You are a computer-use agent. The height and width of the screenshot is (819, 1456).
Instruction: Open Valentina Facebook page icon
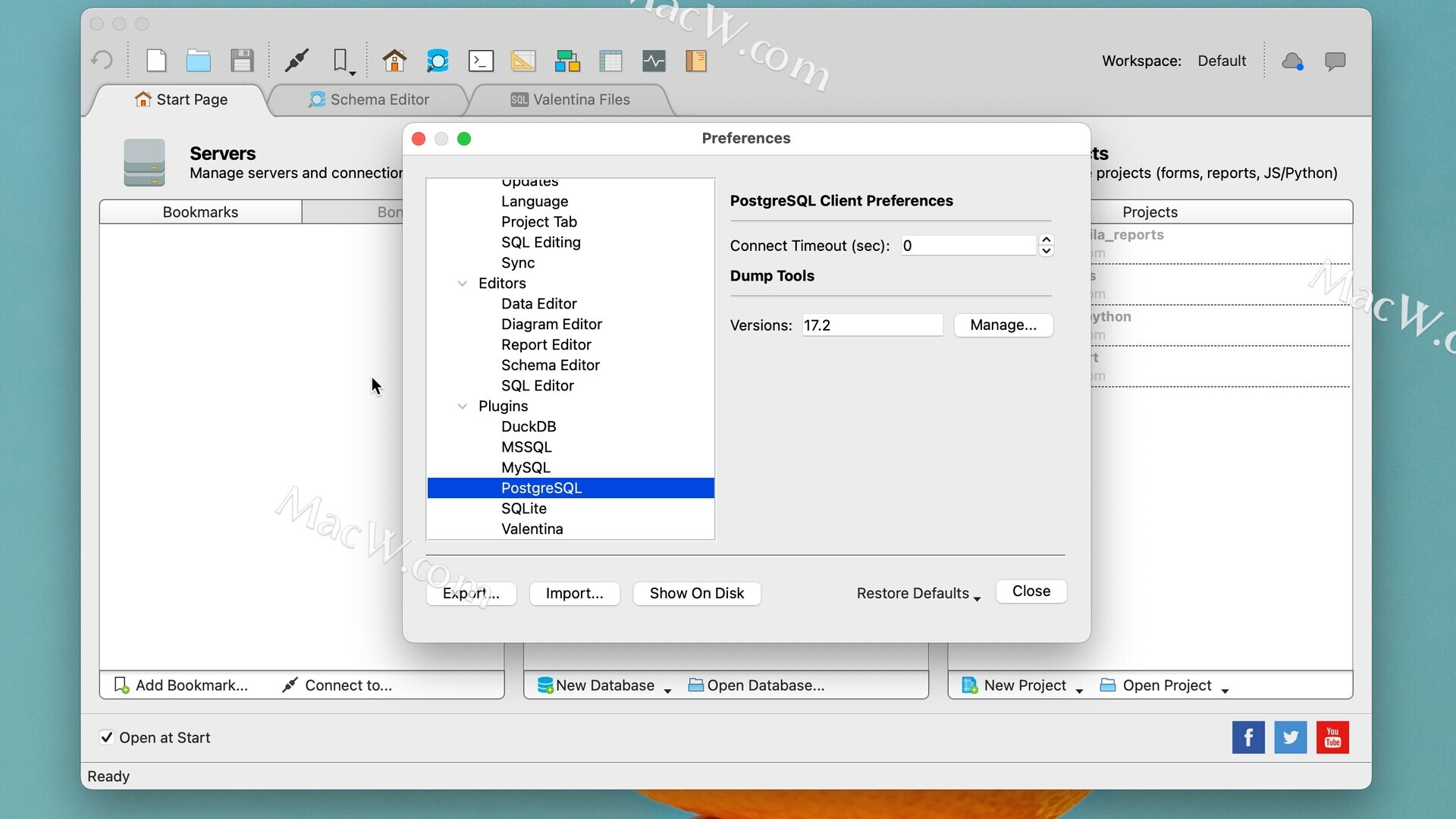(x=1248, y=737)
